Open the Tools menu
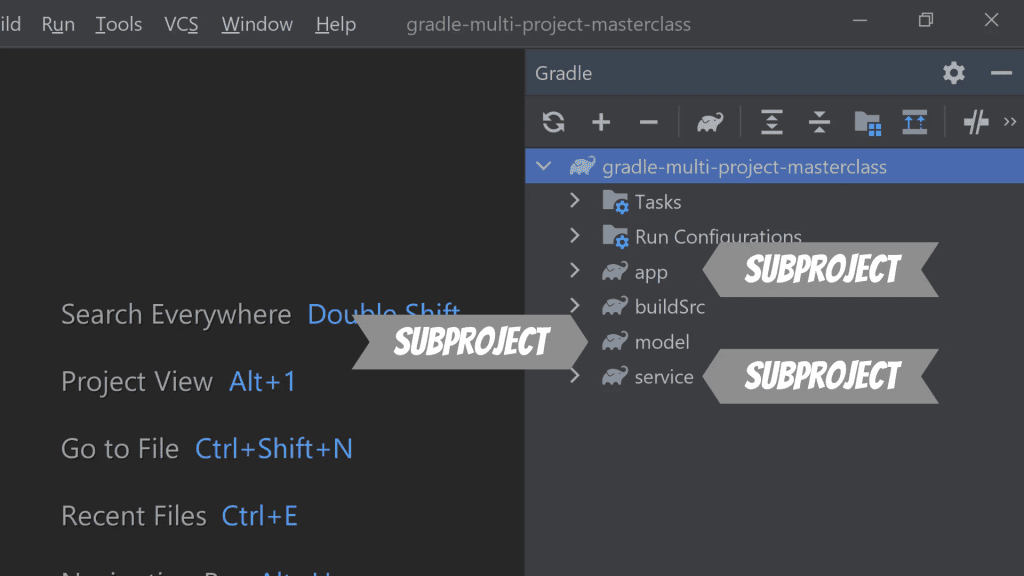The height and width of the screenshot is (576, 1024). click(118, 24)
